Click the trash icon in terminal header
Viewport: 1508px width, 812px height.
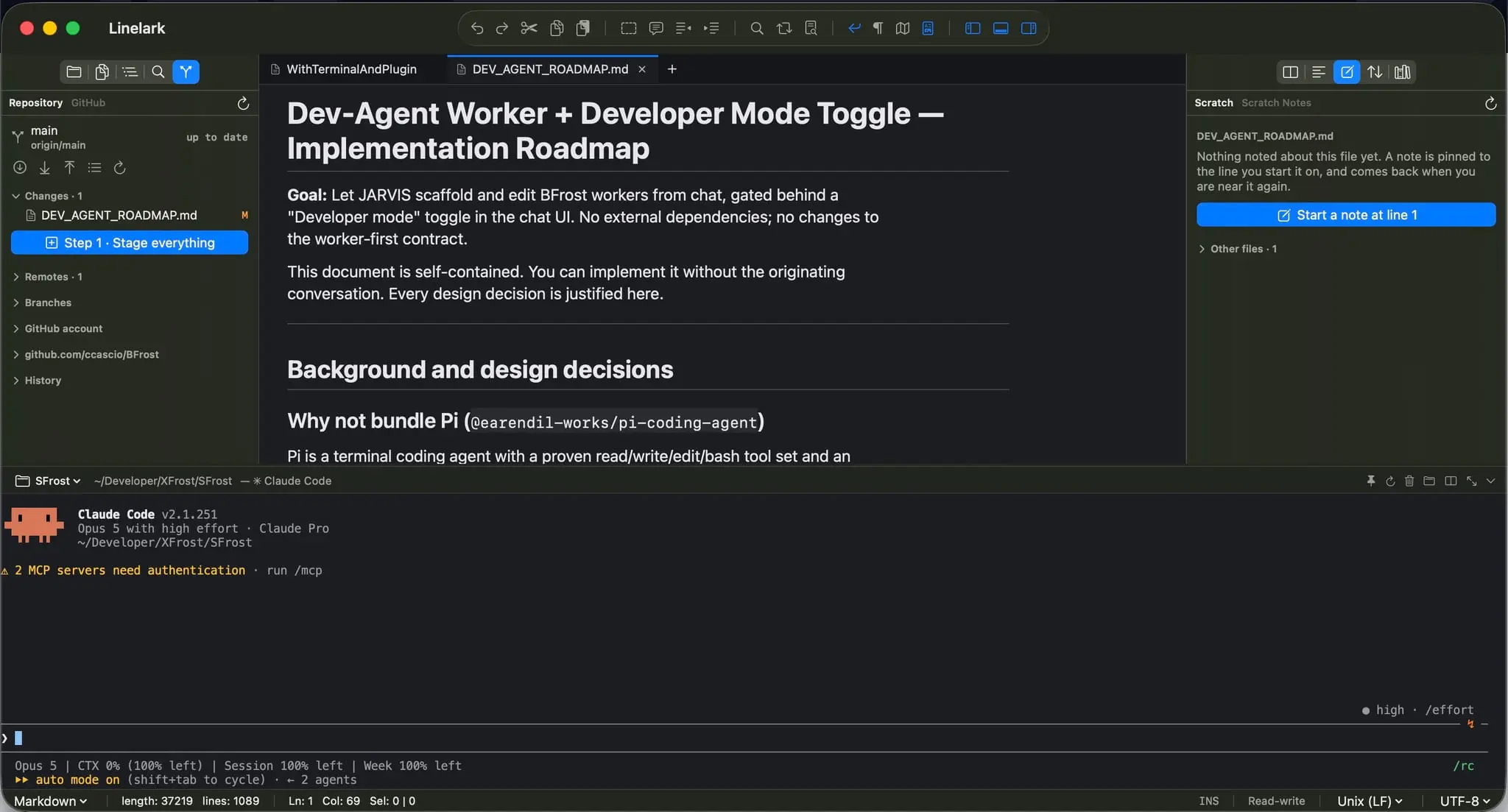click(x=1409, y=481)
